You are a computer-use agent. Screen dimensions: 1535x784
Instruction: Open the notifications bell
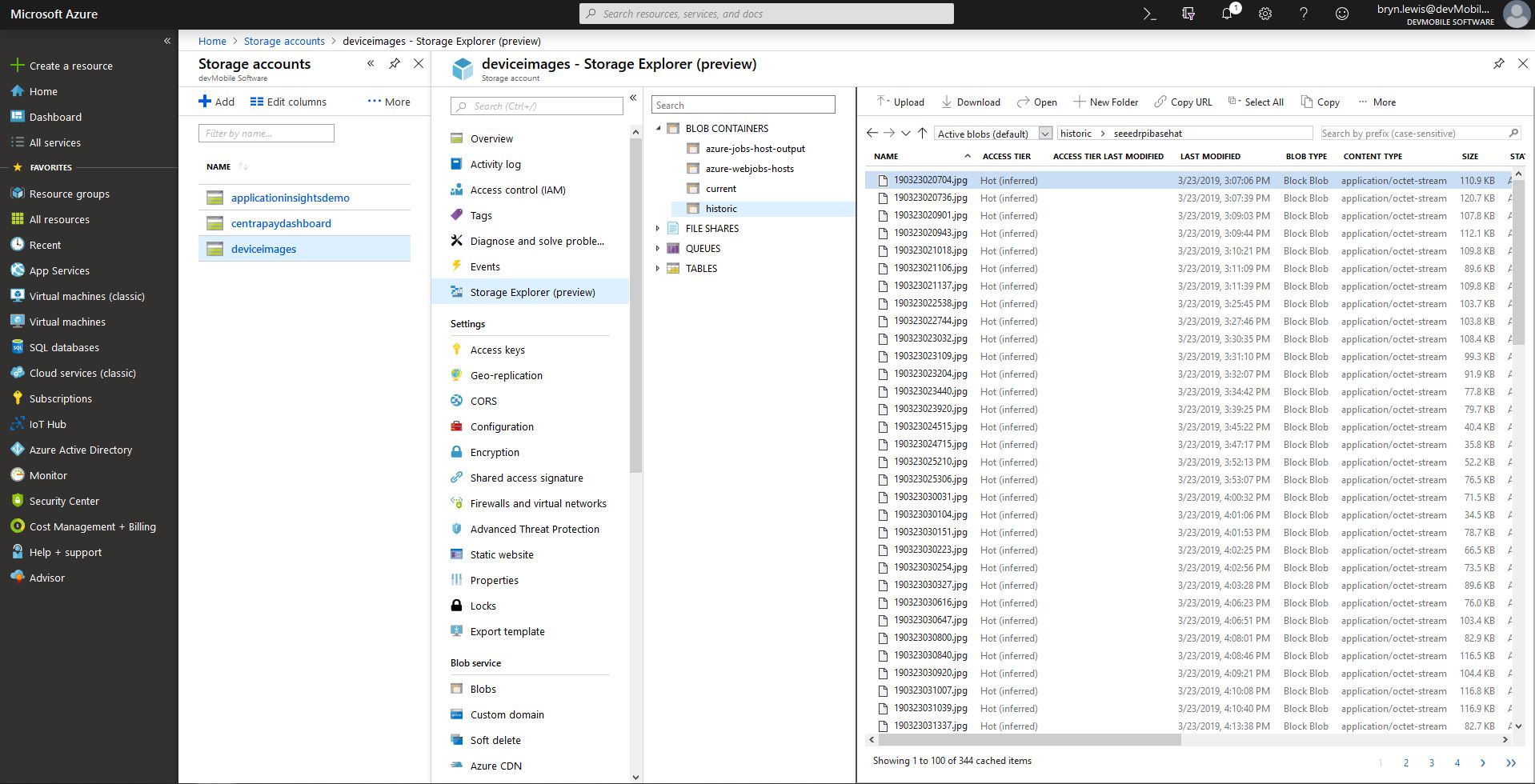[1227, 14]
